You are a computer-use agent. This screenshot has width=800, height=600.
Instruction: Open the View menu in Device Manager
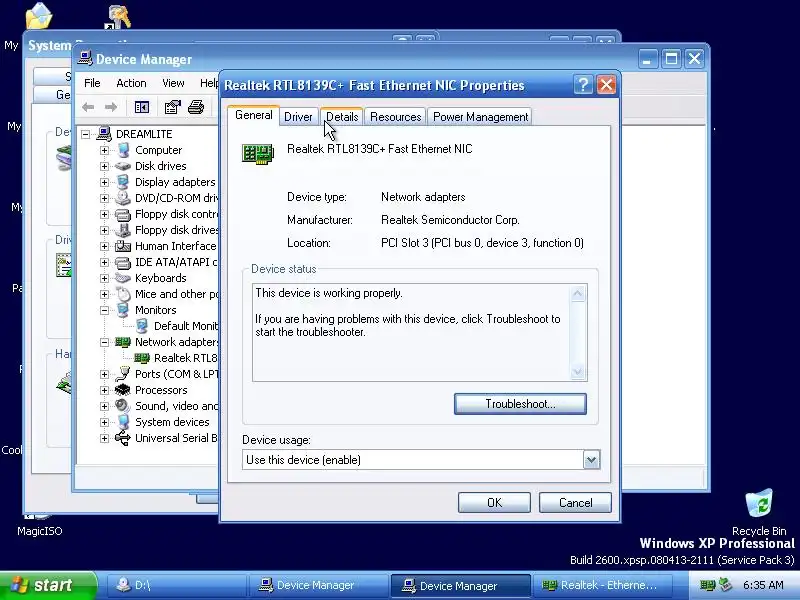pos(173,83)
